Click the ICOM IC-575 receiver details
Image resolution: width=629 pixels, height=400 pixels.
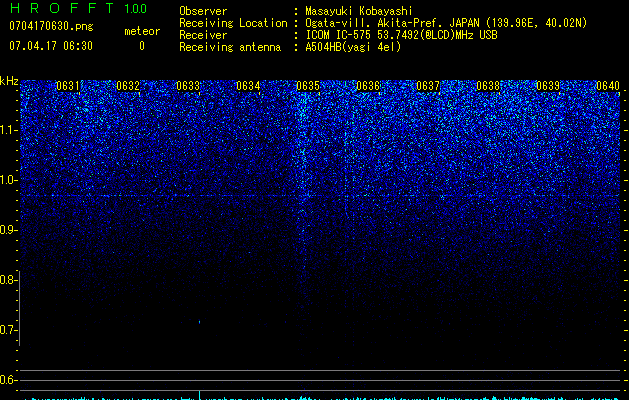(x=402, y=35)
